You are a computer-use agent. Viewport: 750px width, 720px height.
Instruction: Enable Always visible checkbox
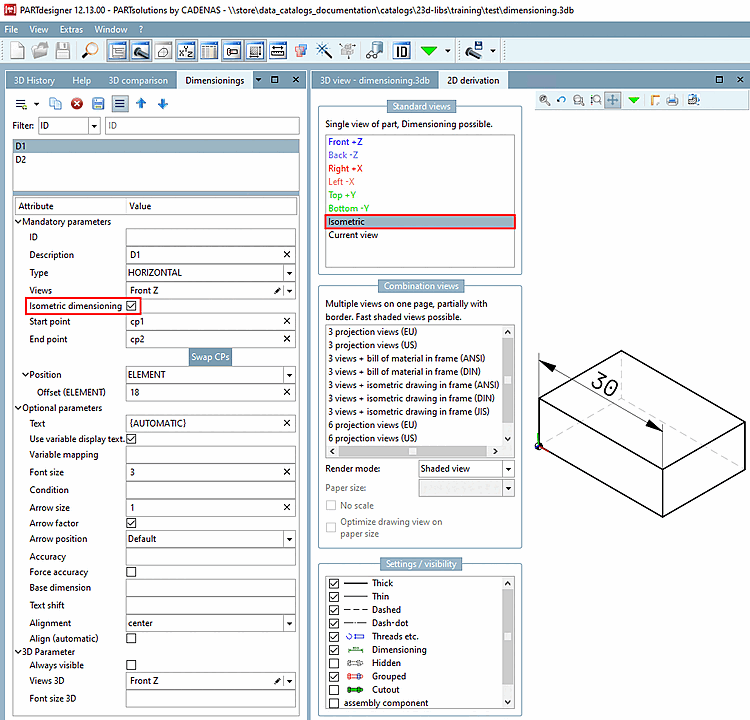point(132,665)
